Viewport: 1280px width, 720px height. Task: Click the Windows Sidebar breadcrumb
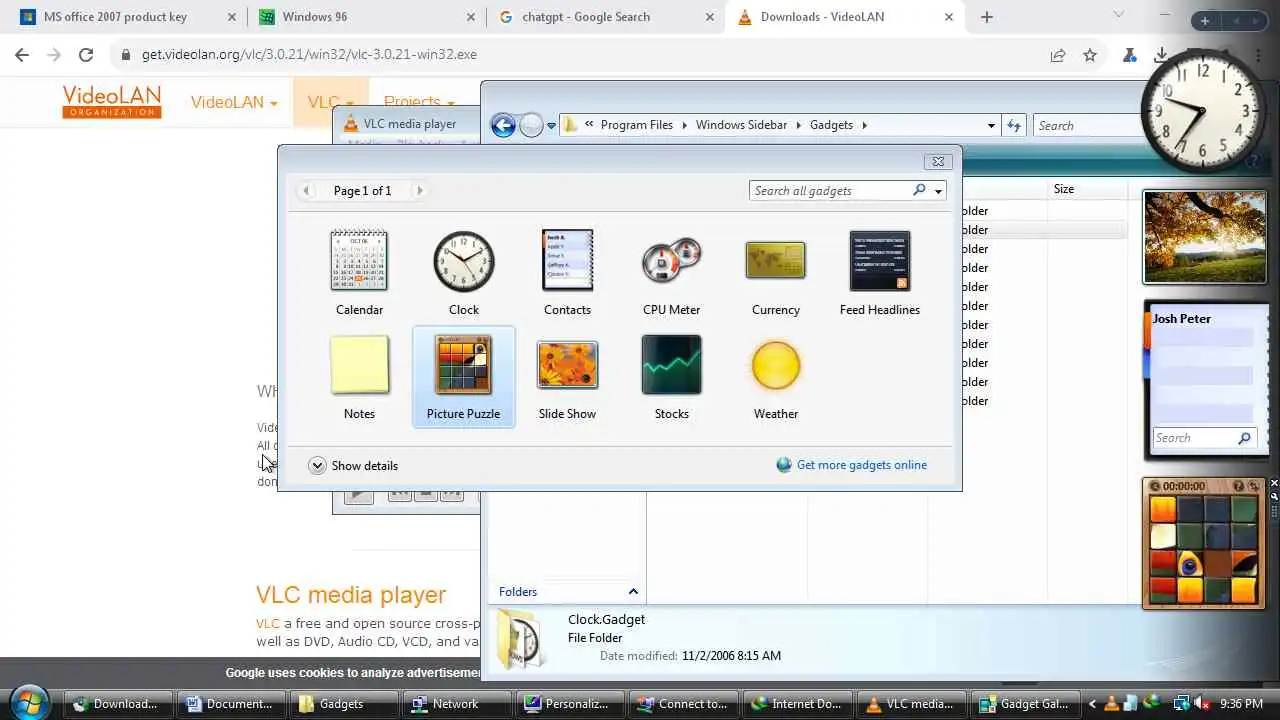point(741,125)
